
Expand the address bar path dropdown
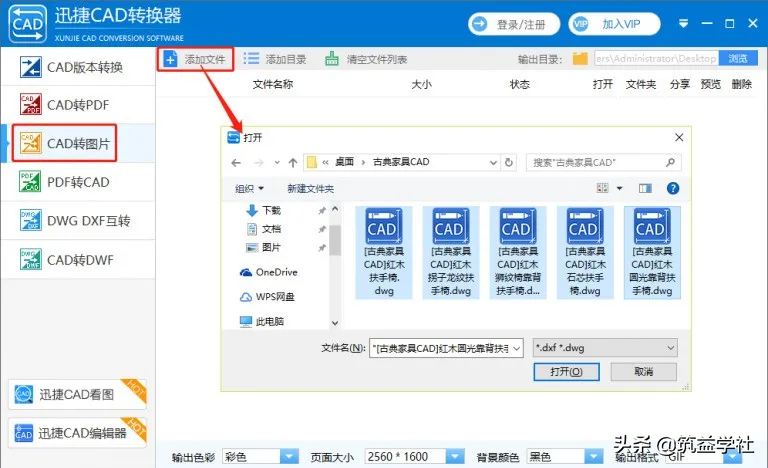click(x=493, y=162)
